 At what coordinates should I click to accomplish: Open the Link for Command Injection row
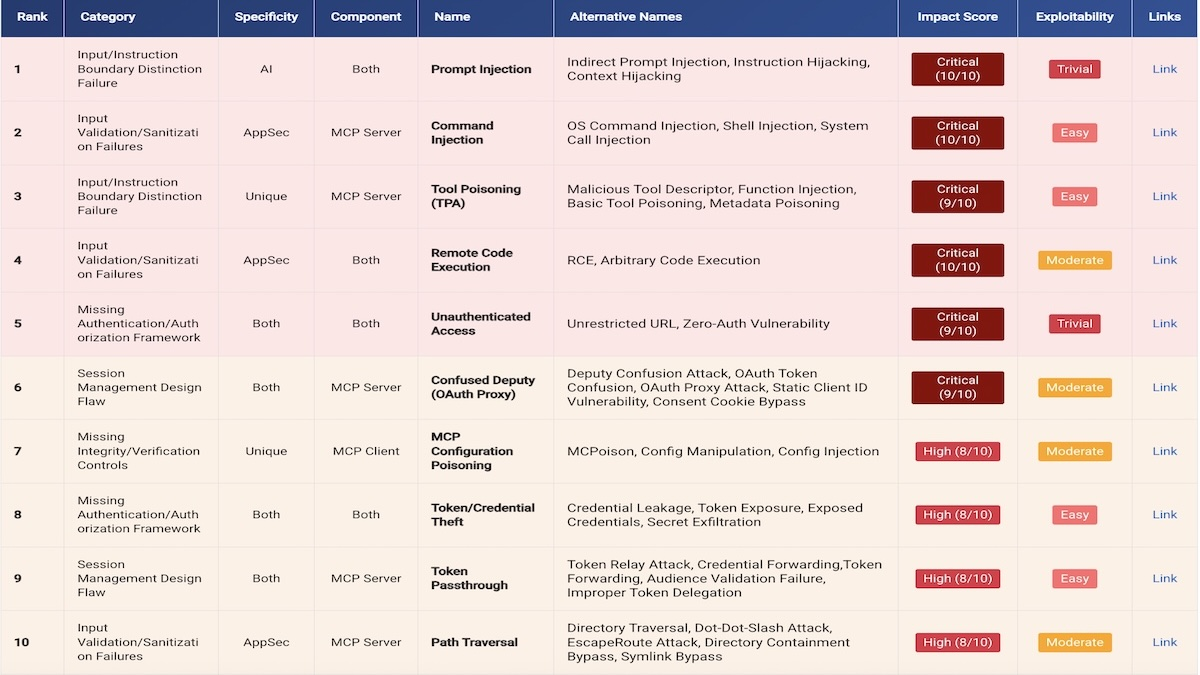[1164, 132]
